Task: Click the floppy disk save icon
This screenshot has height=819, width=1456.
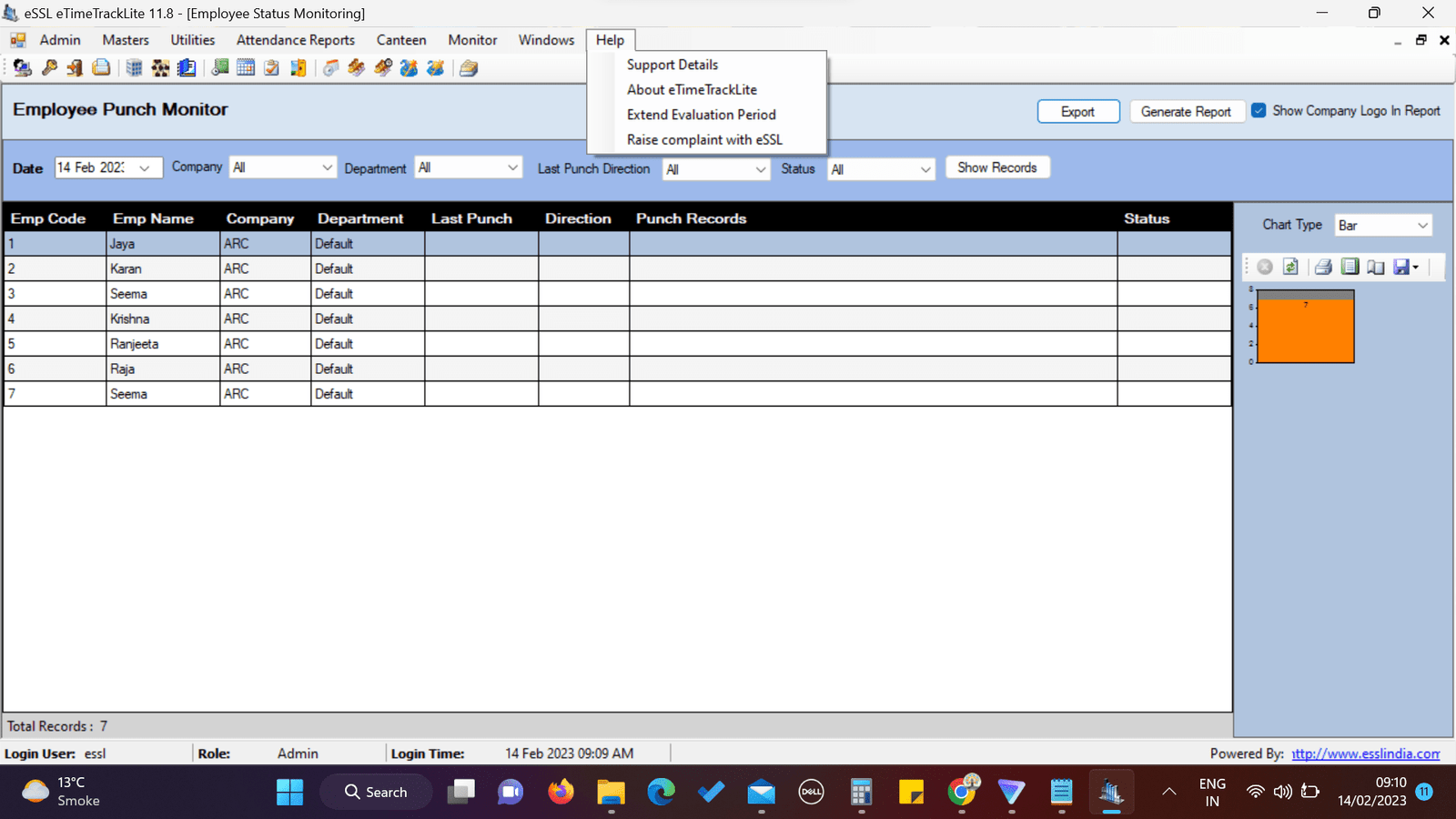Action: 1401,267
